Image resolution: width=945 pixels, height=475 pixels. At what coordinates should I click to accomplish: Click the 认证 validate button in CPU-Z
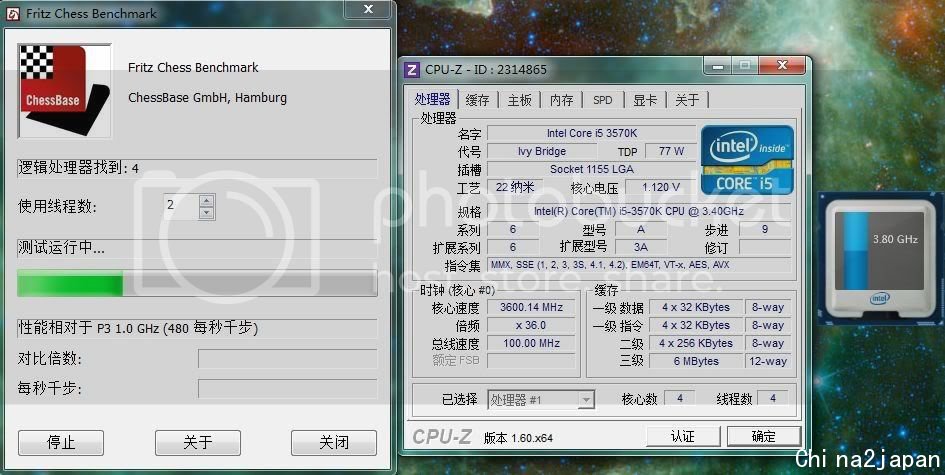tap(683, 436)
